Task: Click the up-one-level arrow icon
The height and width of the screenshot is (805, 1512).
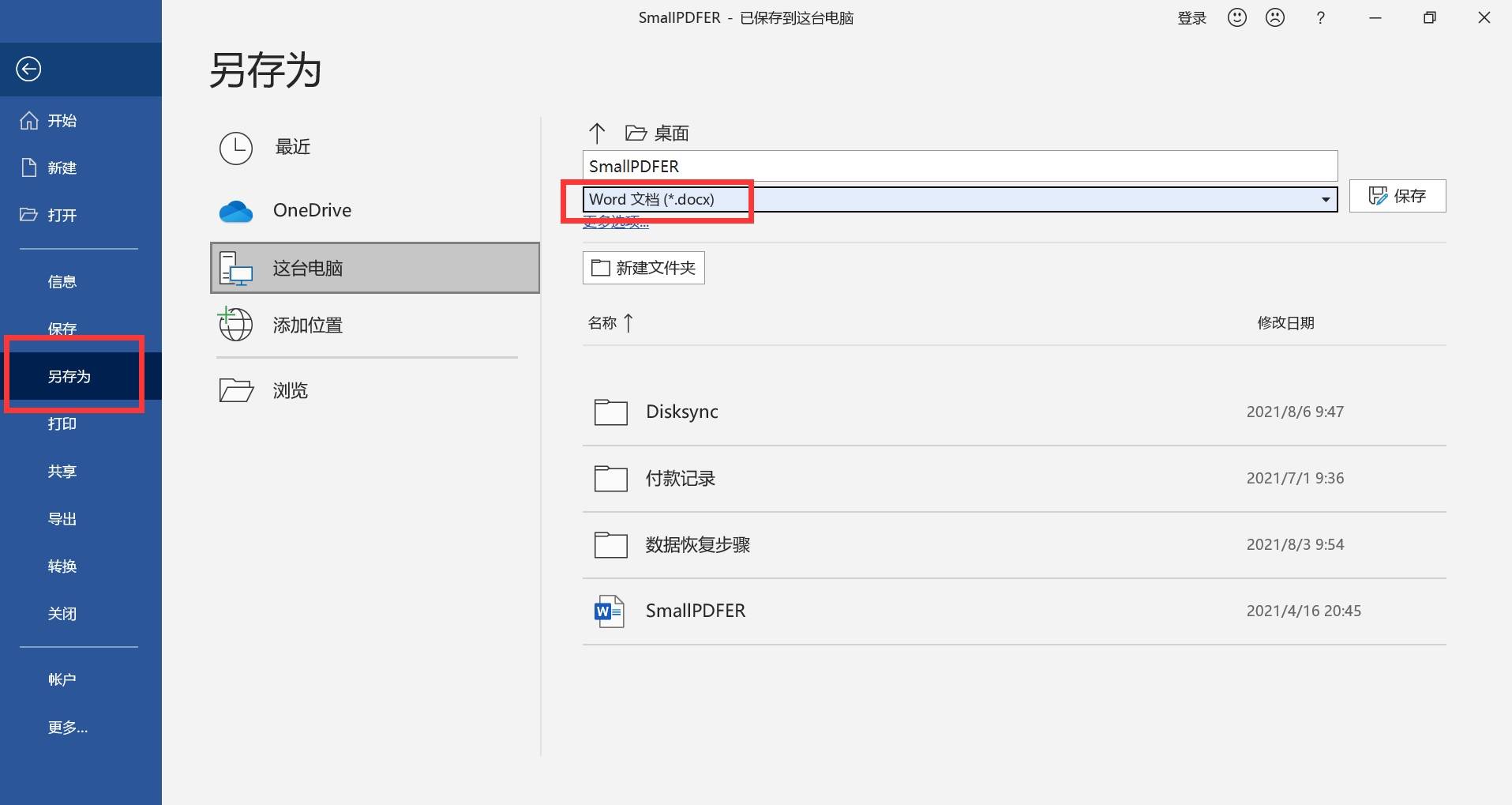Action: pos(597,133)
